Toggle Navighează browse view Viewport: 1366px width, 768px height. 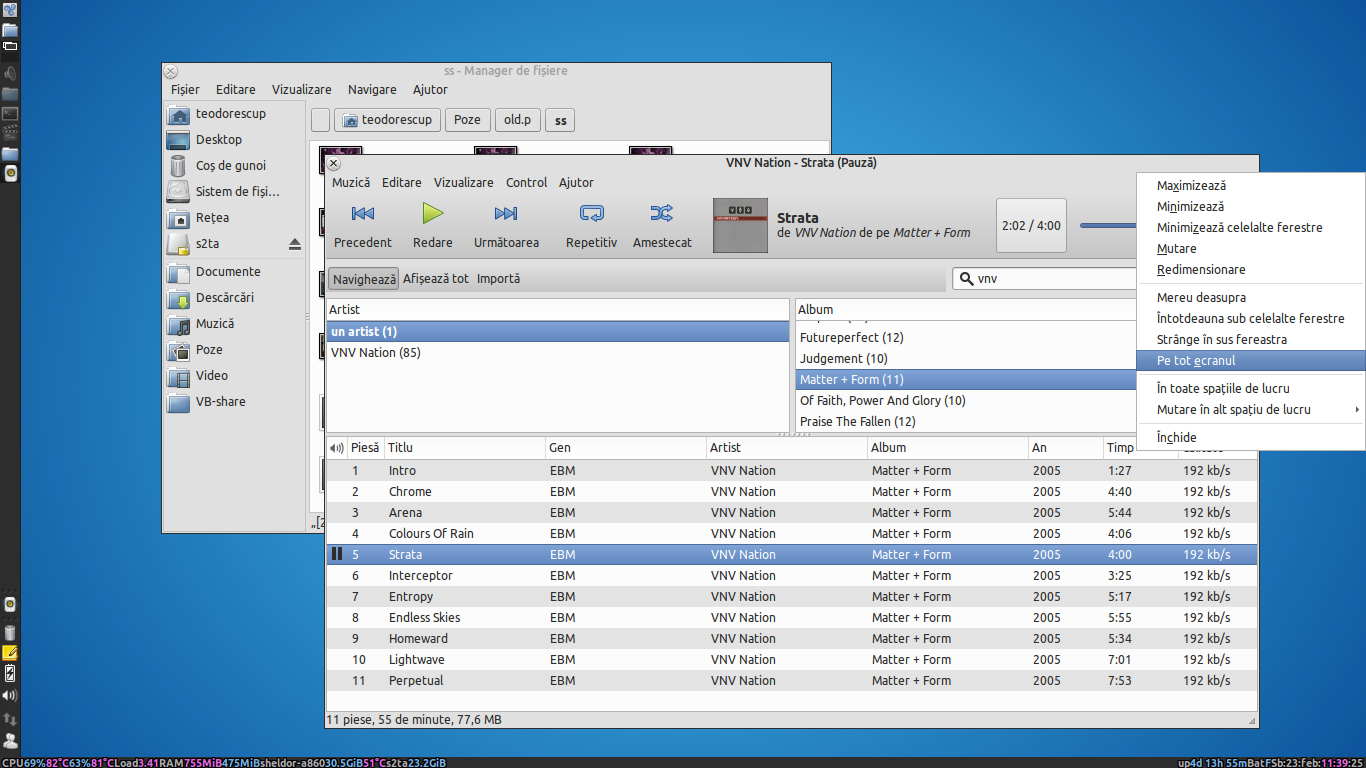pyautogui.click(x=364, y=279)
